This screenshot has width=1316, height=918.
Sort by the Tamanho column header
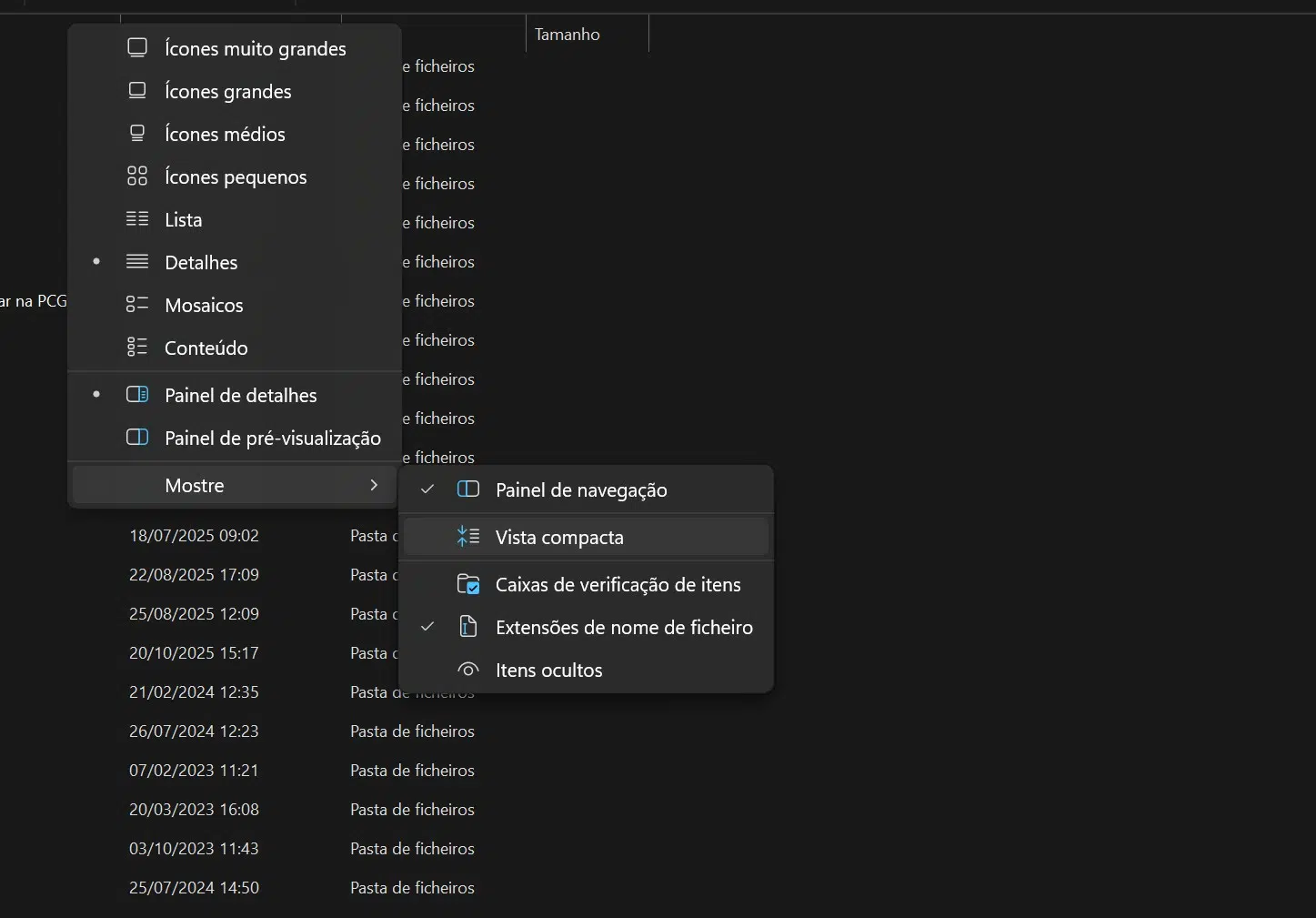pyautogui.click(x=568, y=35)
